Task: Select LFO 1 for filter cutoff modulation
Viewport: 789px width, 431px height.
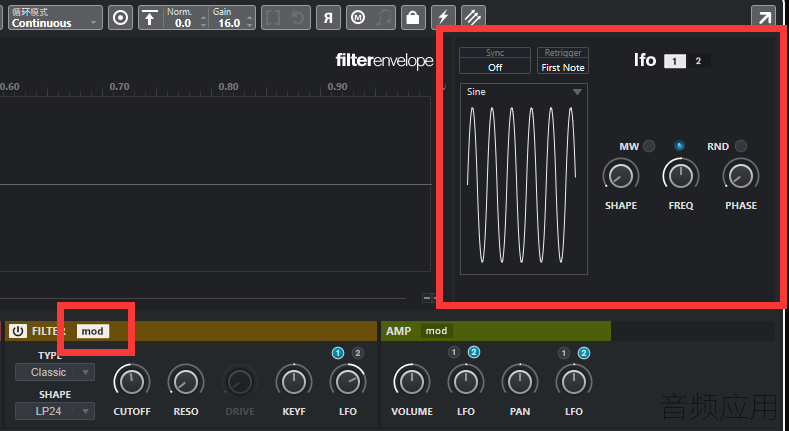Action: point(338,353)
